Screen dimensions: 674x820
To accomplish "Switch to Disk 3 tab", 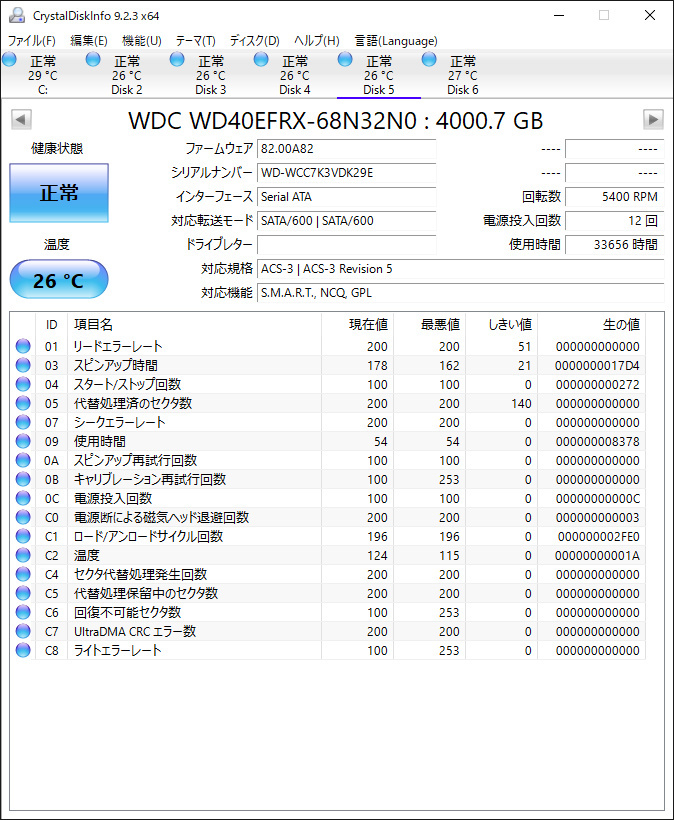I will [211, 75].
